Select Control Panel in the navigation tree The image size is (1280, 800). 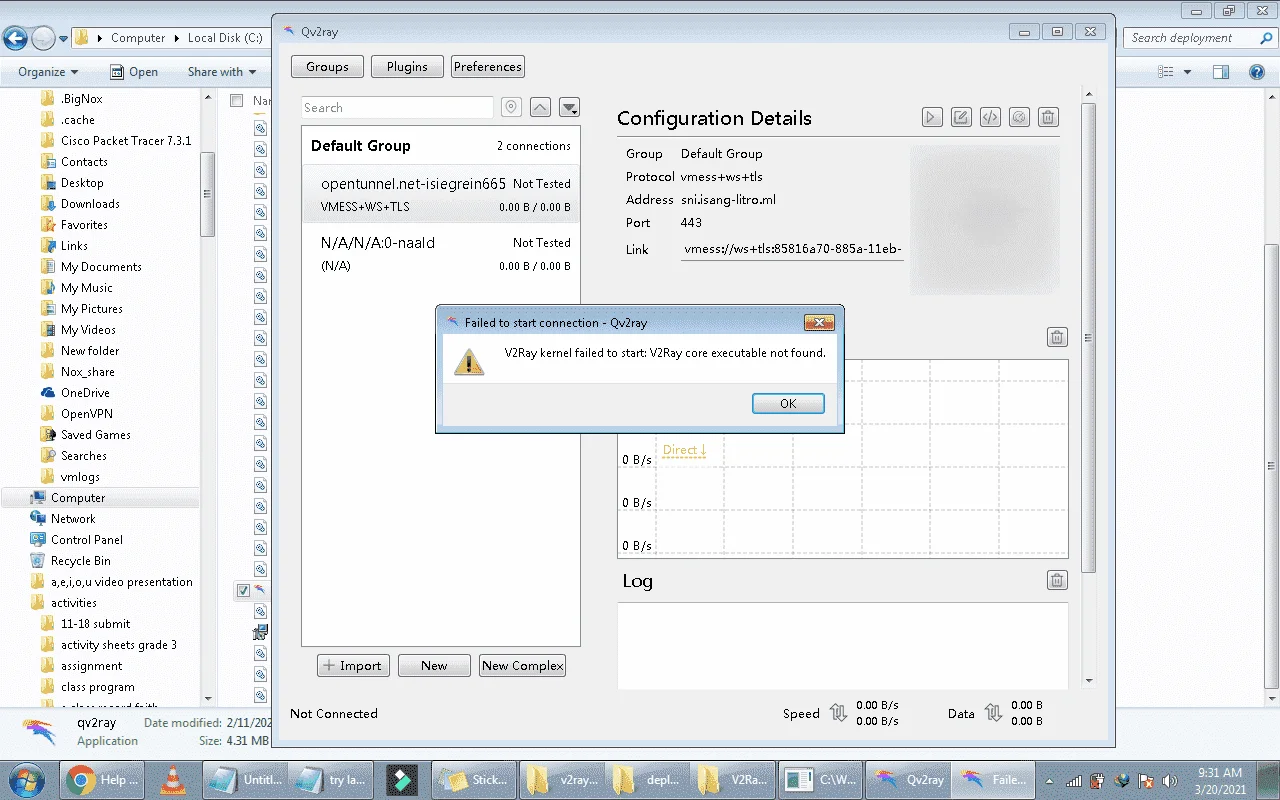87,540
